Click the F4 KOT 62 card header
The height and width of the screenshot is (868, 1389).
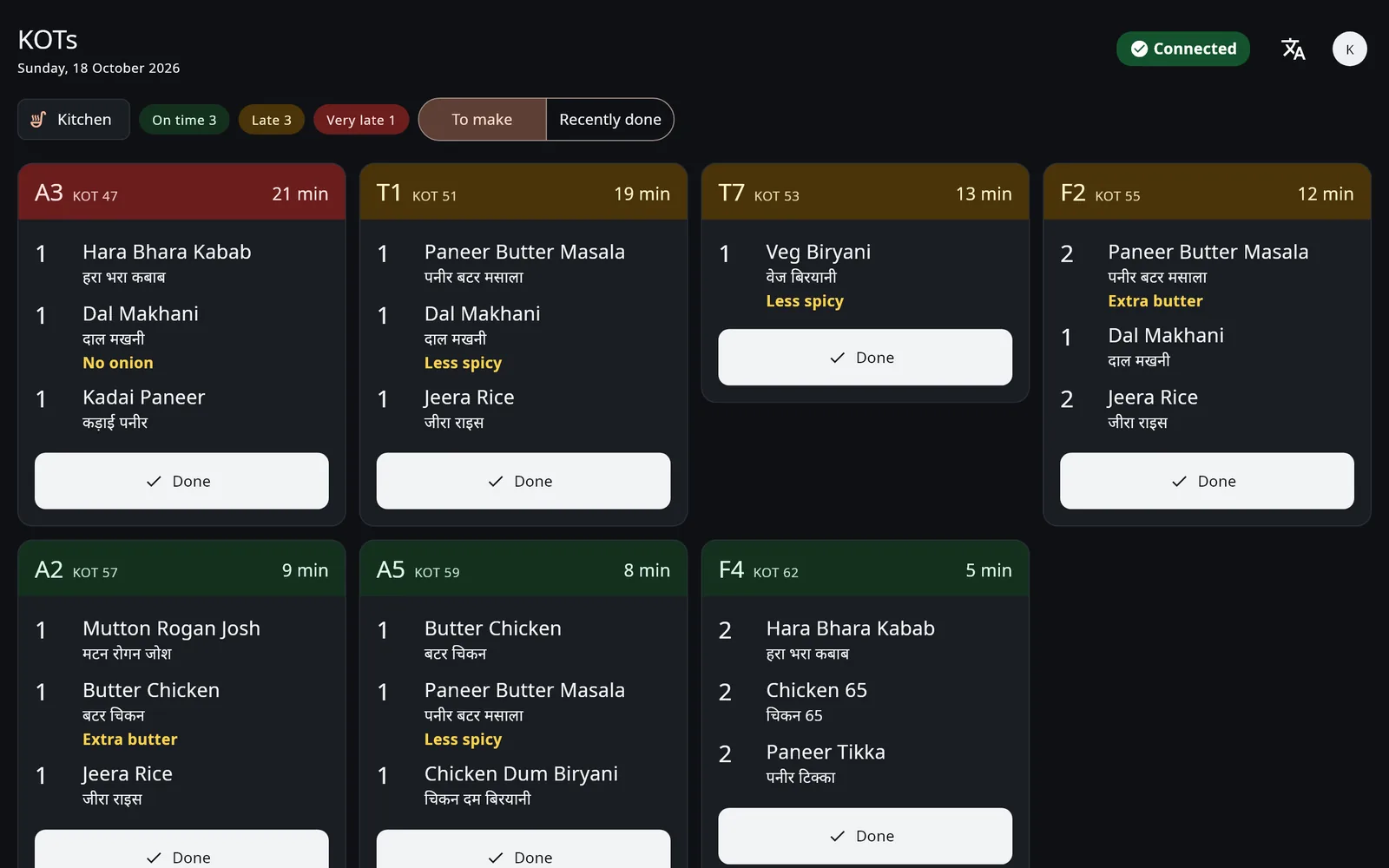[x=865, y=569]
